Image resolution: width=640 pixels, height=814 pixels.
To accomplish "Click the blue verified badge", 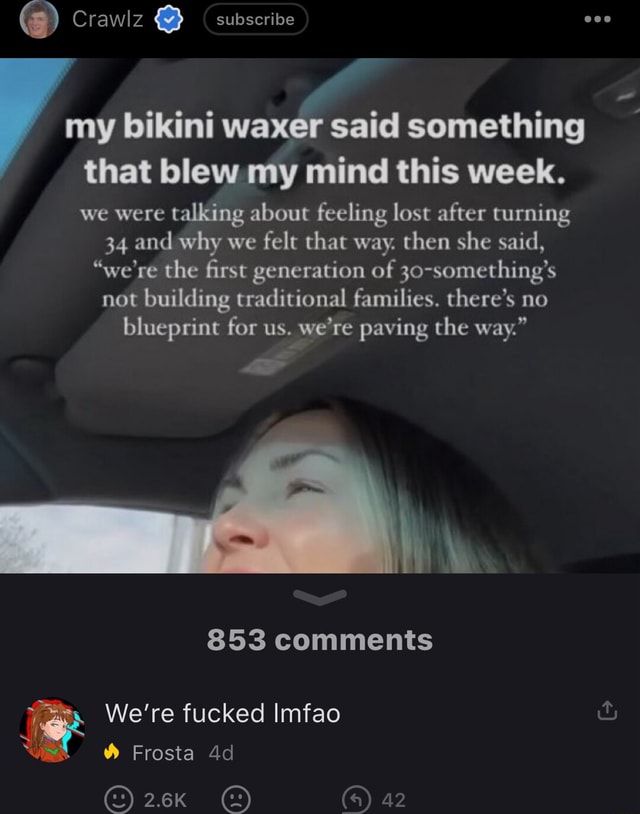I will [x=169, y=20].
